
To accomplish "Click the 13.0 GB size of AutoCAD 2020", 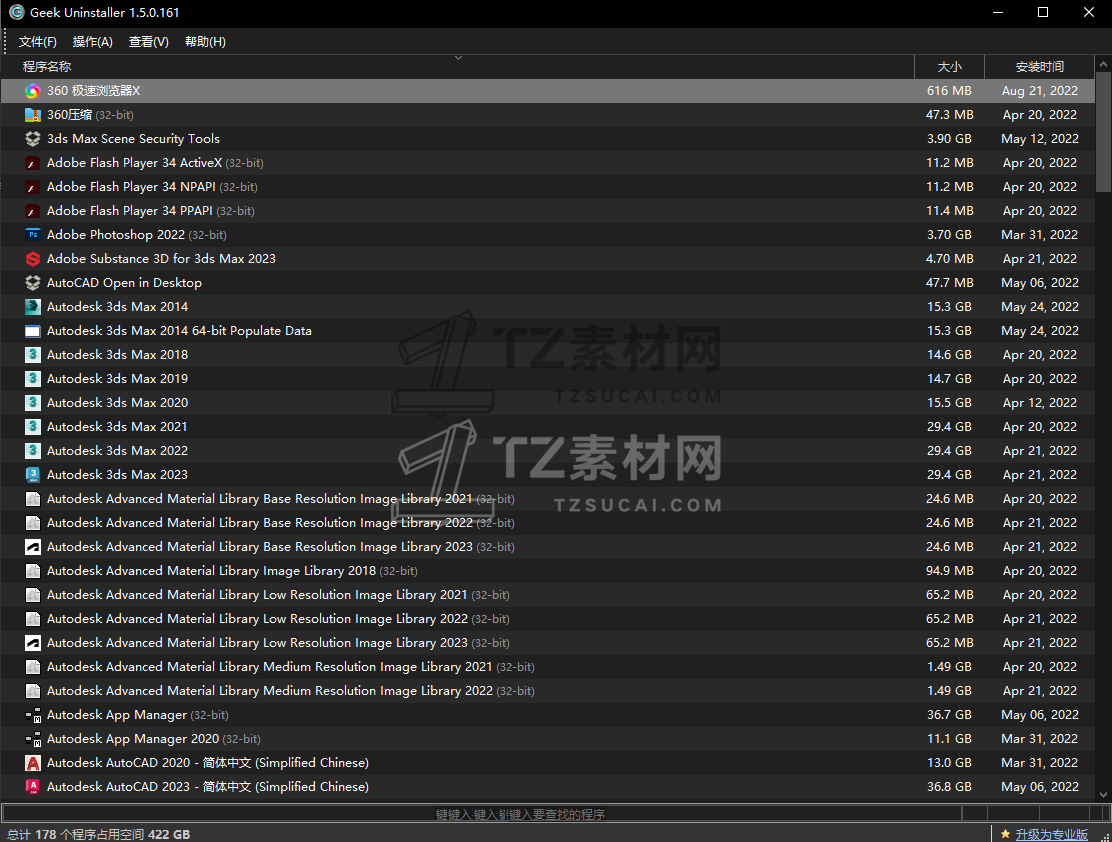I will (949, 763).
